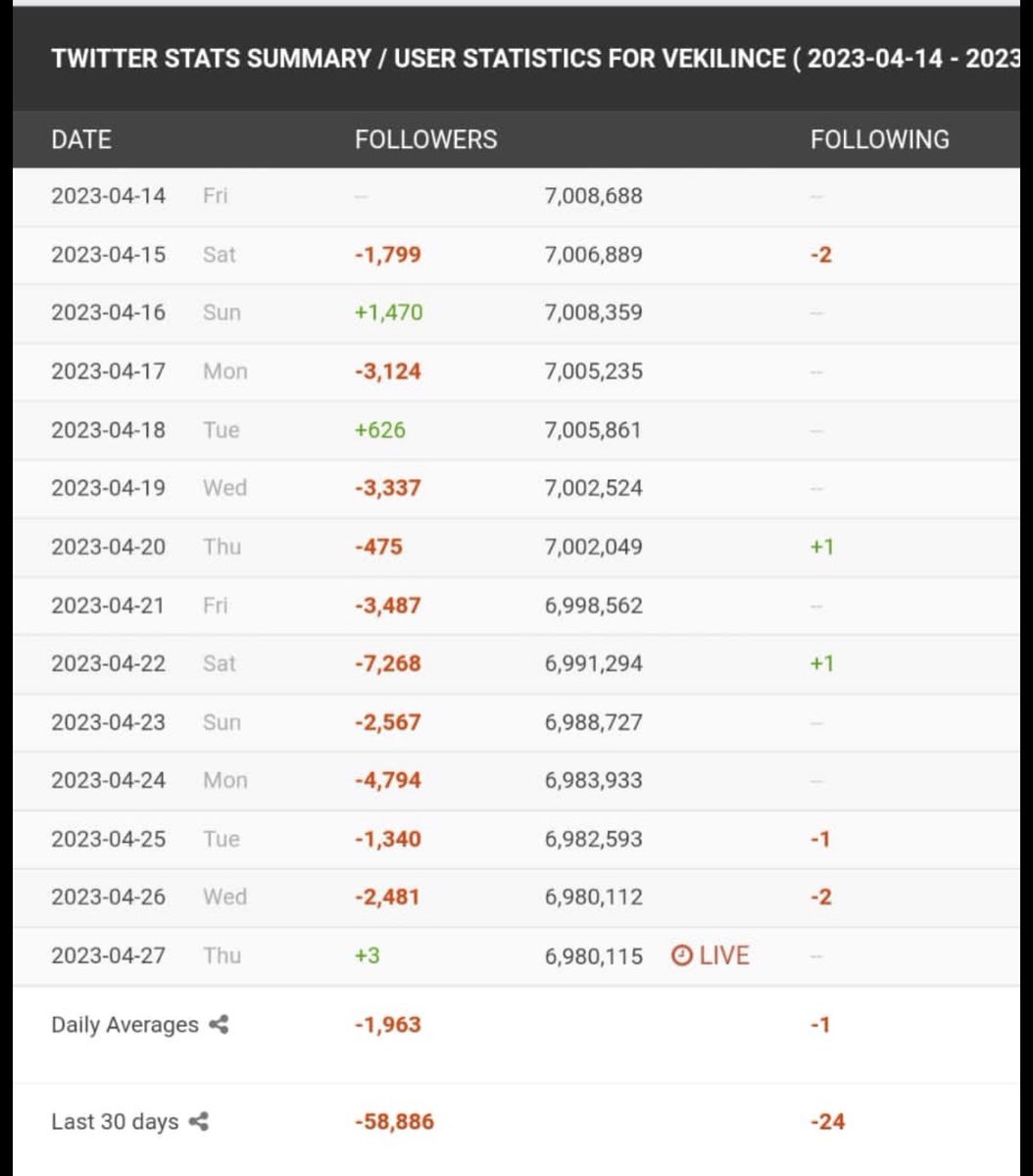Select the 2023-04-14 date row
Viewport: 1033px width, 1176px height.
click(x=109, y=196)
